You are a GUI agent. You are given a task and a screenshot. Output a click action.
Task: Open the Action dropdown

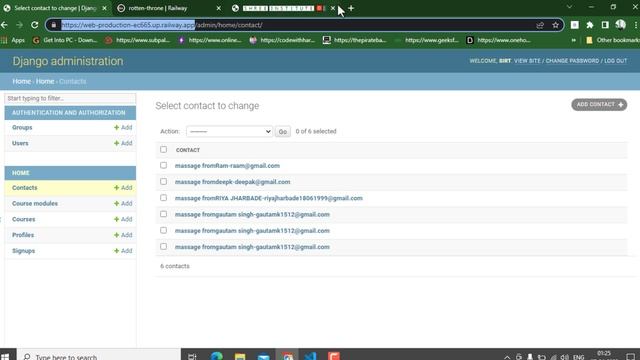pyautogui.click(x=229, y=131)
